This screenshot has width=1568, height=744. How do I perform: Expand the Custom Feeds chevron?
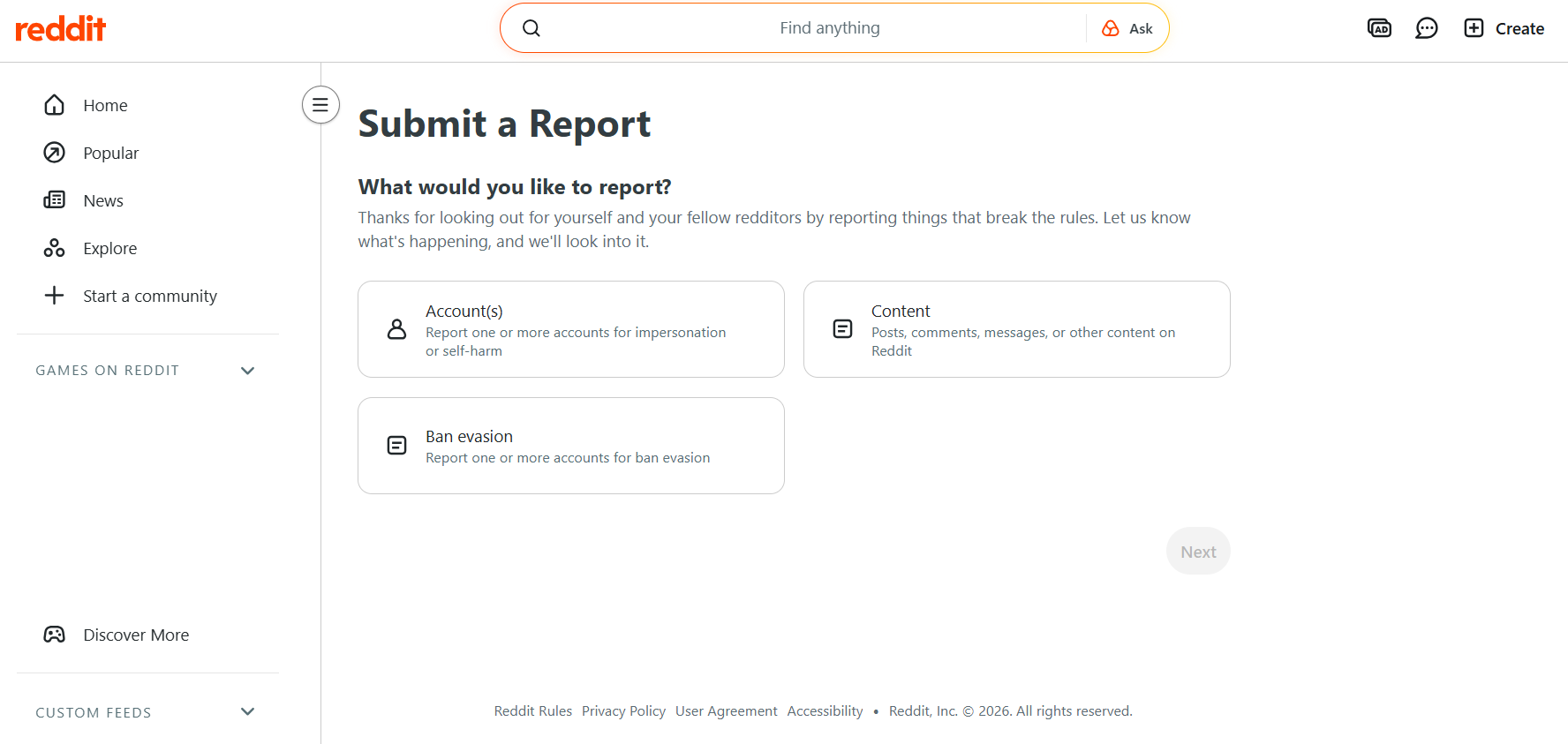(x=248, y=711)
